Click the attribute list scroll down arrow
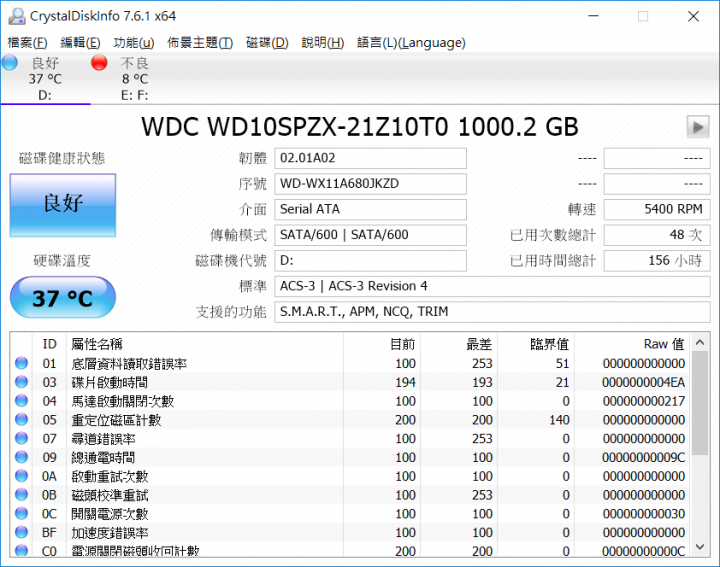Image resolution: width=720 pixels, height=567 pixels. click(x=700, y=547)
